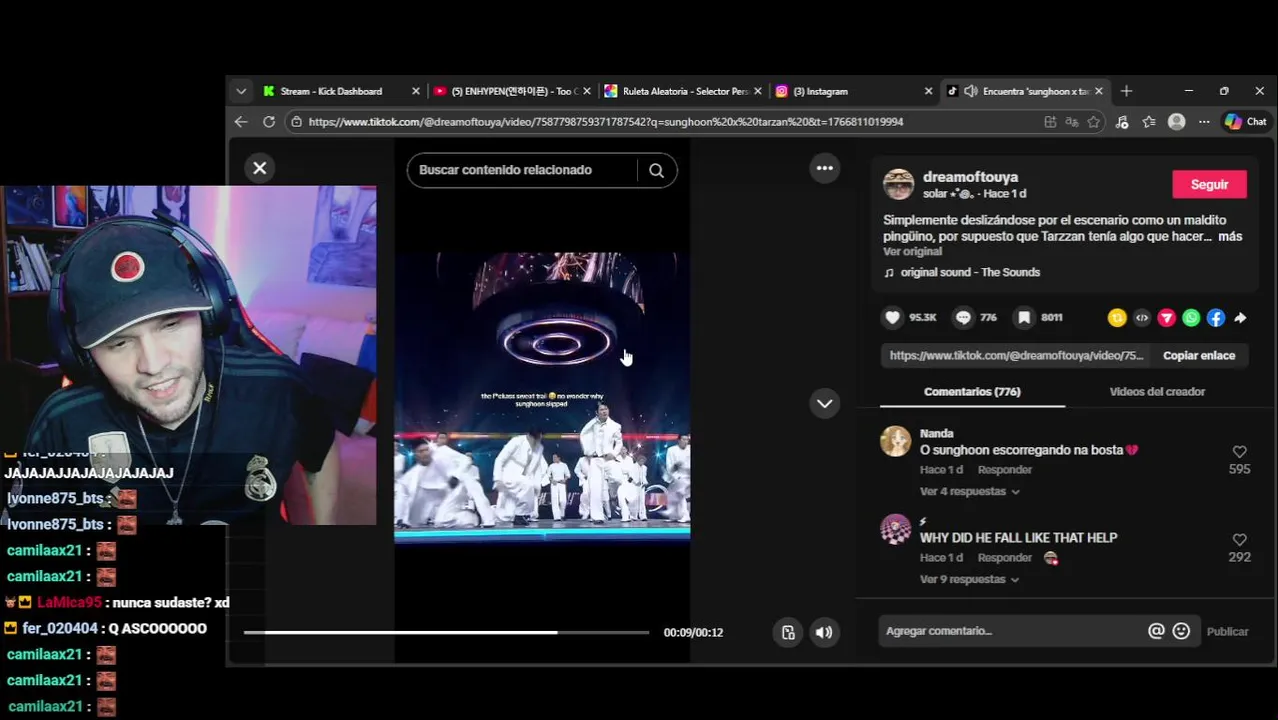
Task: Open the three-dot options on the video
Action: click(x=825, y=168)
